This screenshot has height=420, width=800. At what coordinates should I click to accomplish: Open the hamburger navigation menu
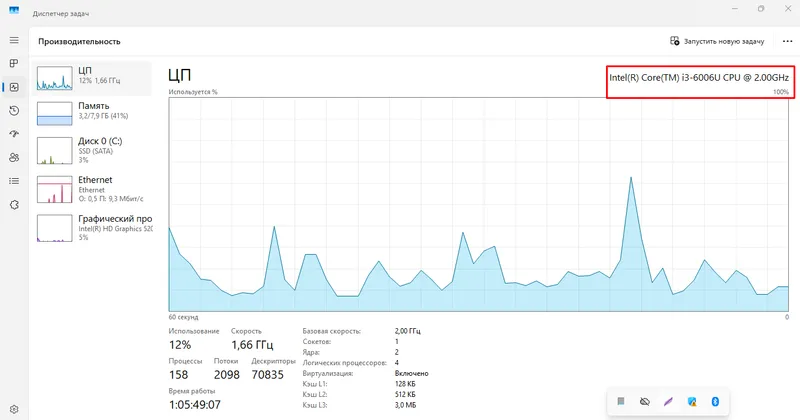pyautogui.click(x=14, y=40)
